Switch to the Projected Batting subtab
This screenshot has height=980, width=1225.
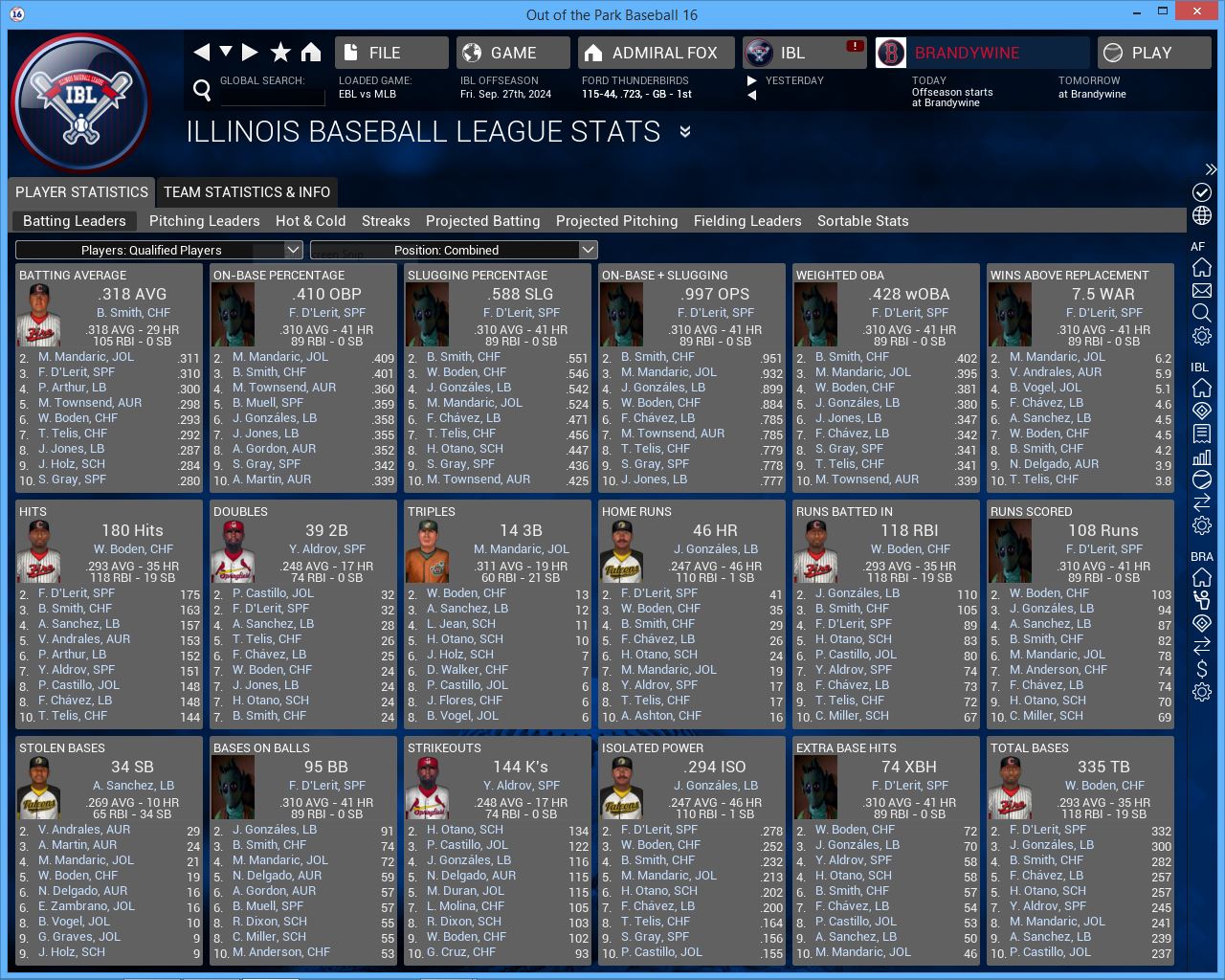[483, 221]
